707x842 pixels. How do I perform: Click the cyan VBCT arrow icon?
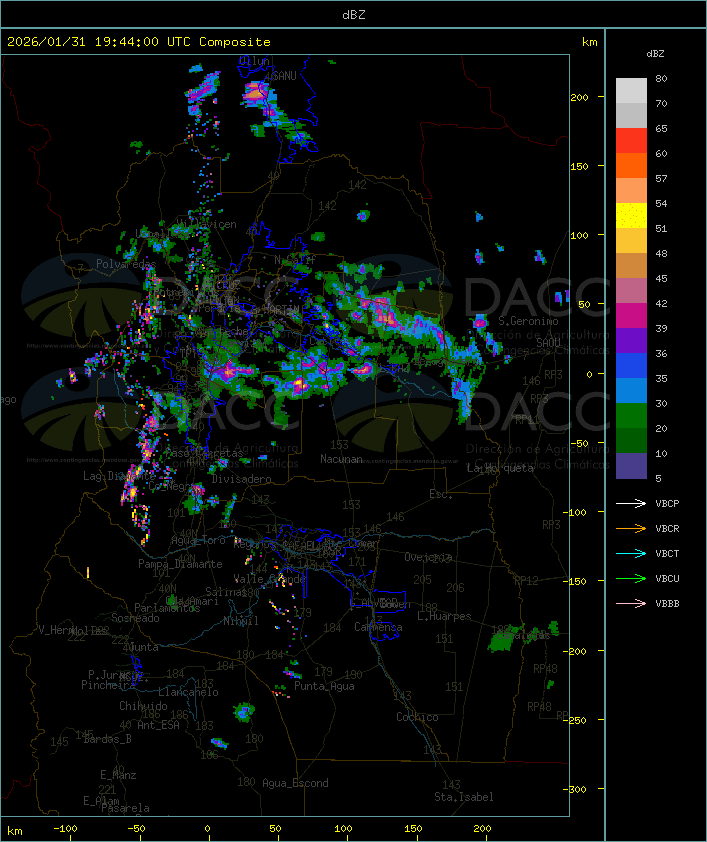[632, 554]
